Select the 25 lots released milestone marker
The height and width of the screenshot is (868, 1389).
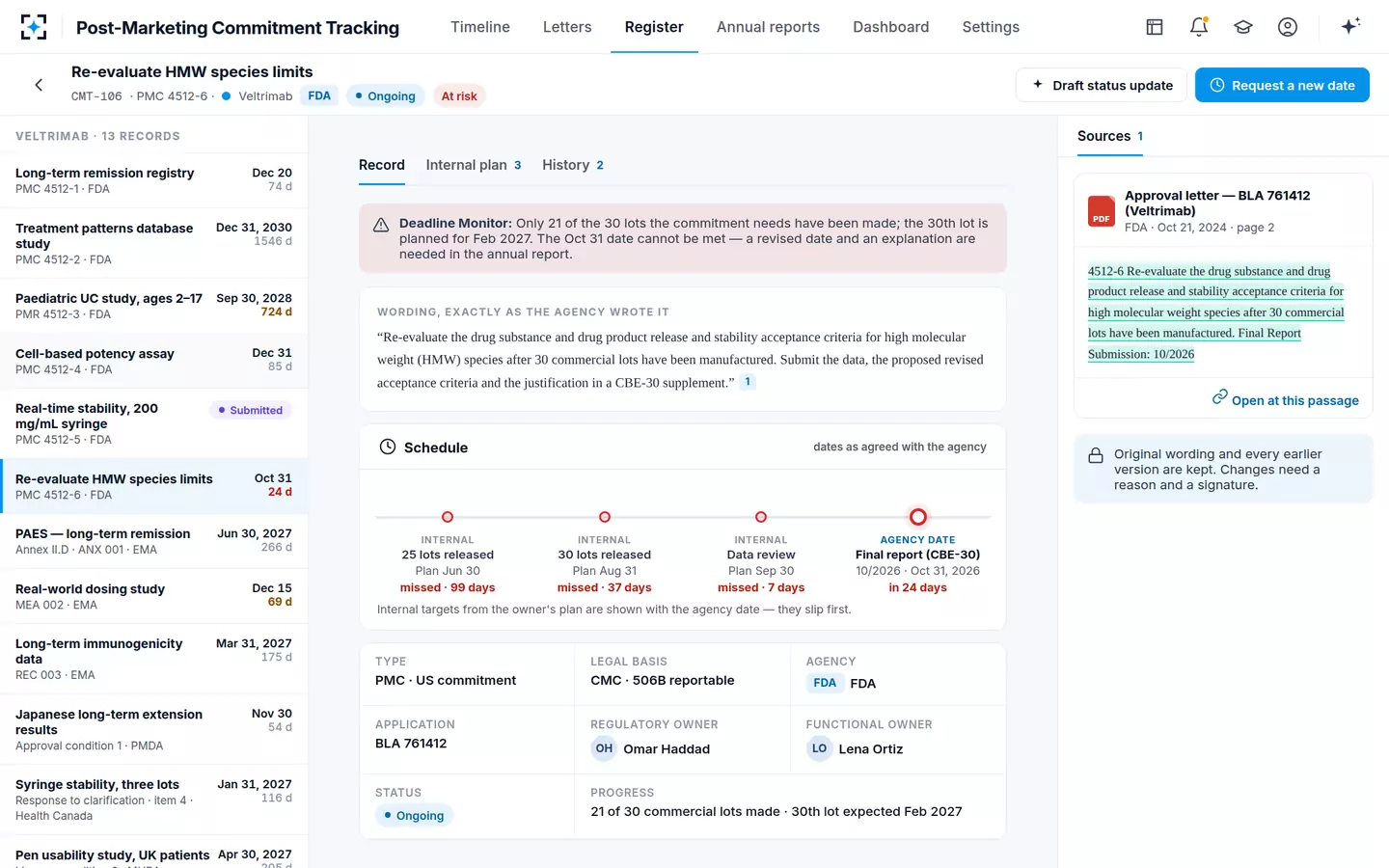(x=448, y=517)
